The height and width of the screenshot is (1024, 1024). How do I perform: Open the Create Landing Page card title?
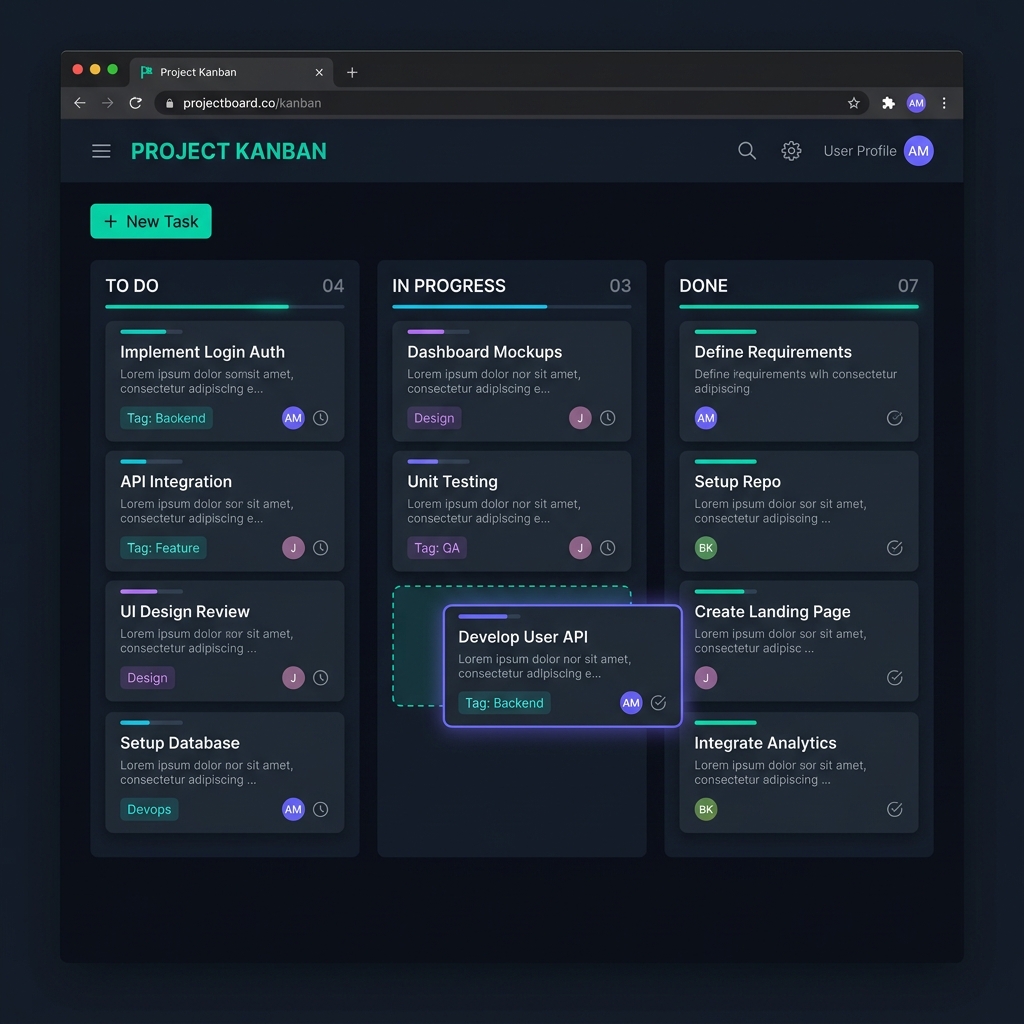pos(772,611)
